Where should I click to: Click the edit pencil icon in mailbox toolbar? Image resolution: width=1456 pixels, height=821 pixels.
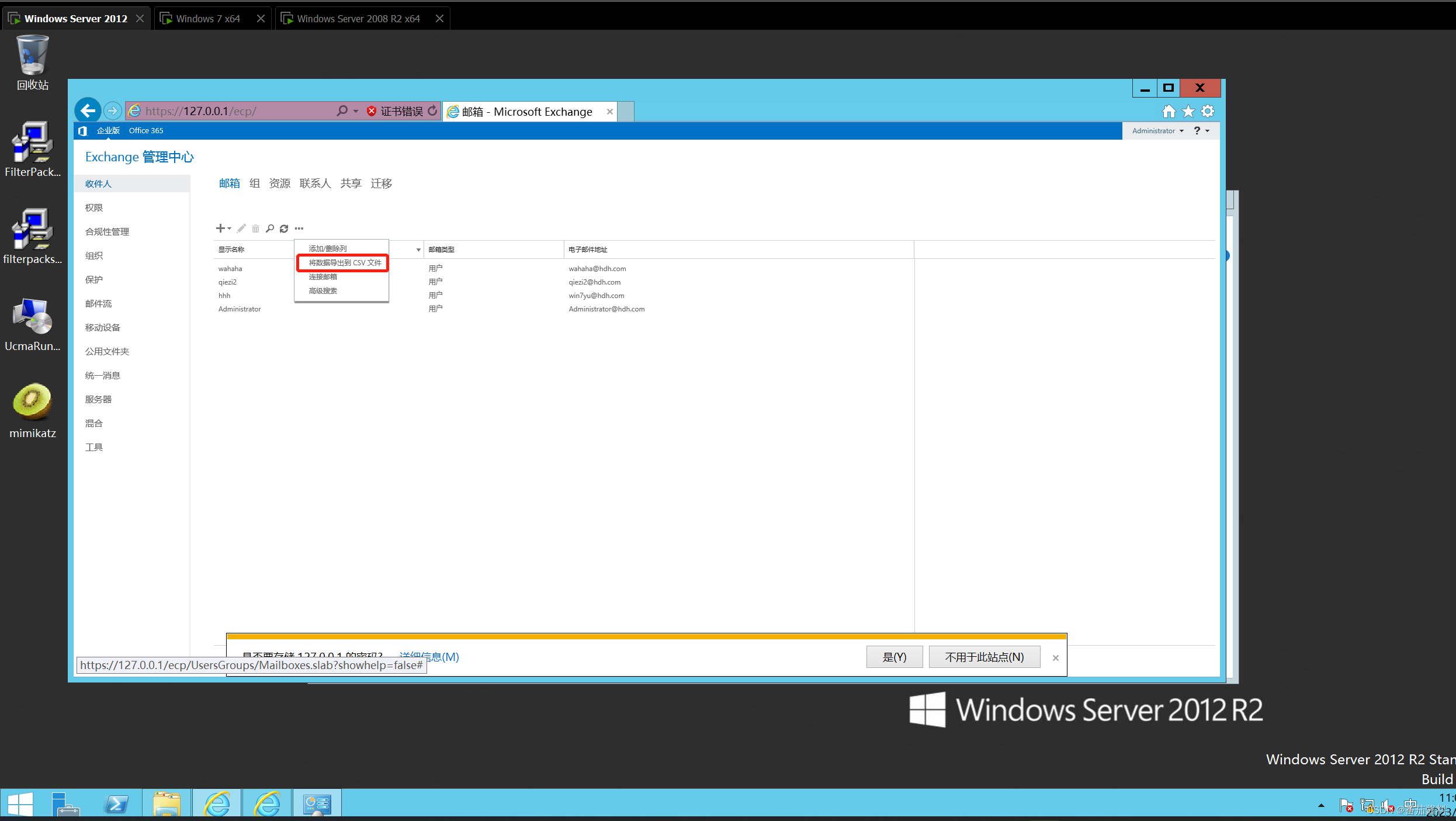point(241,228)
